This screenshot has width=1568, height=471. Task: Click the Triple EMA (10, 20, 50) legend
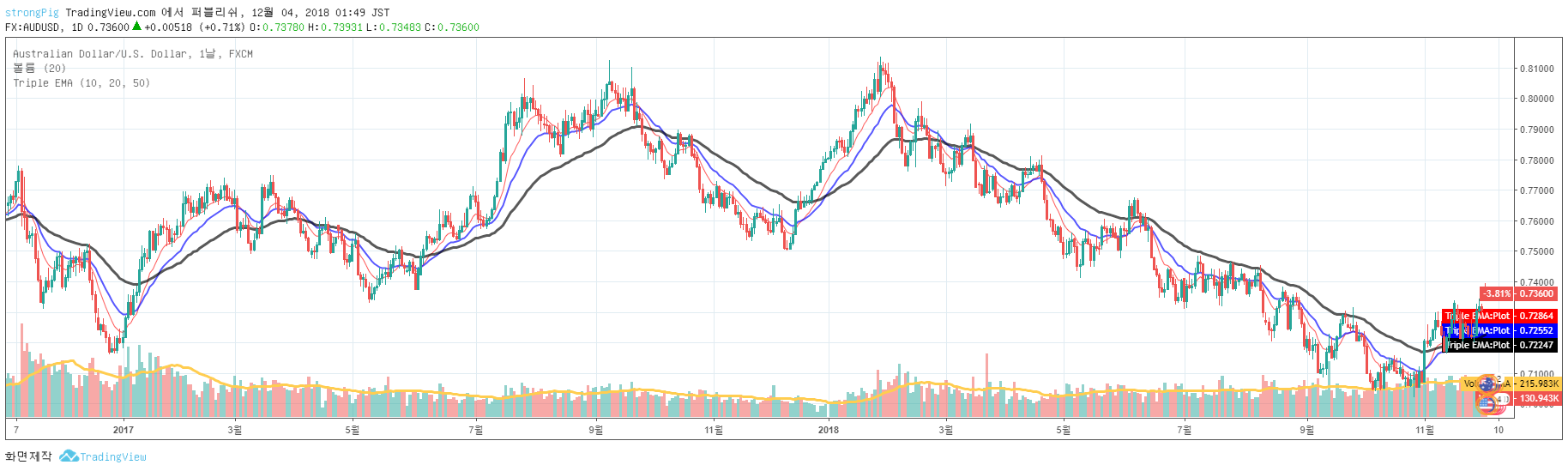[x=81, y=83]
